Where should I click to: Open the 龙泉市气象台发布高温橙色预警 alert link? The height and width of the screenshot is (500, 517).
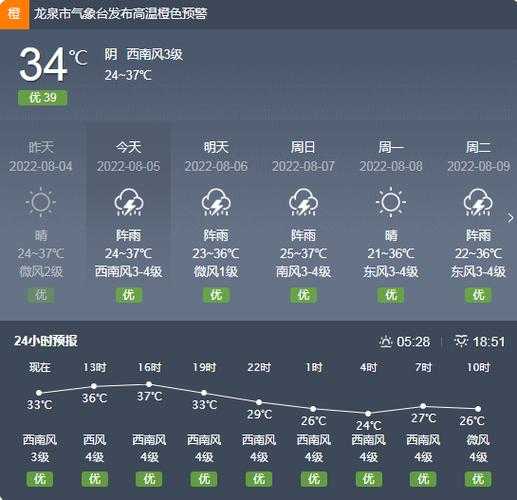point(120,14)
